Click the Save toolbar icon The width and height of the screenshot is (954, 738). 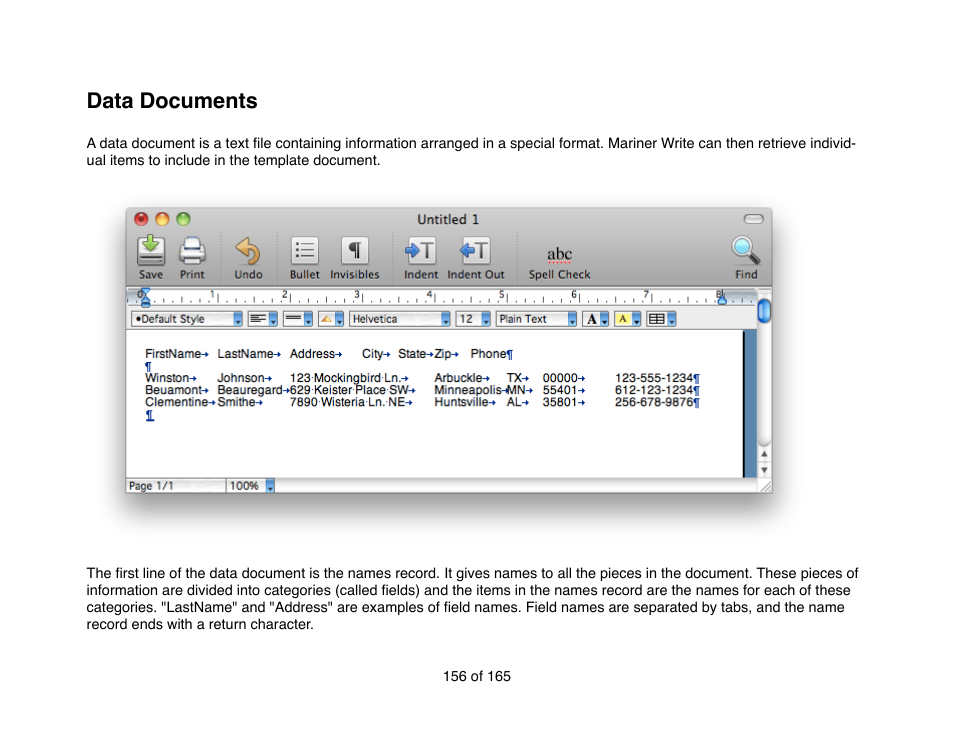[150, 251]
